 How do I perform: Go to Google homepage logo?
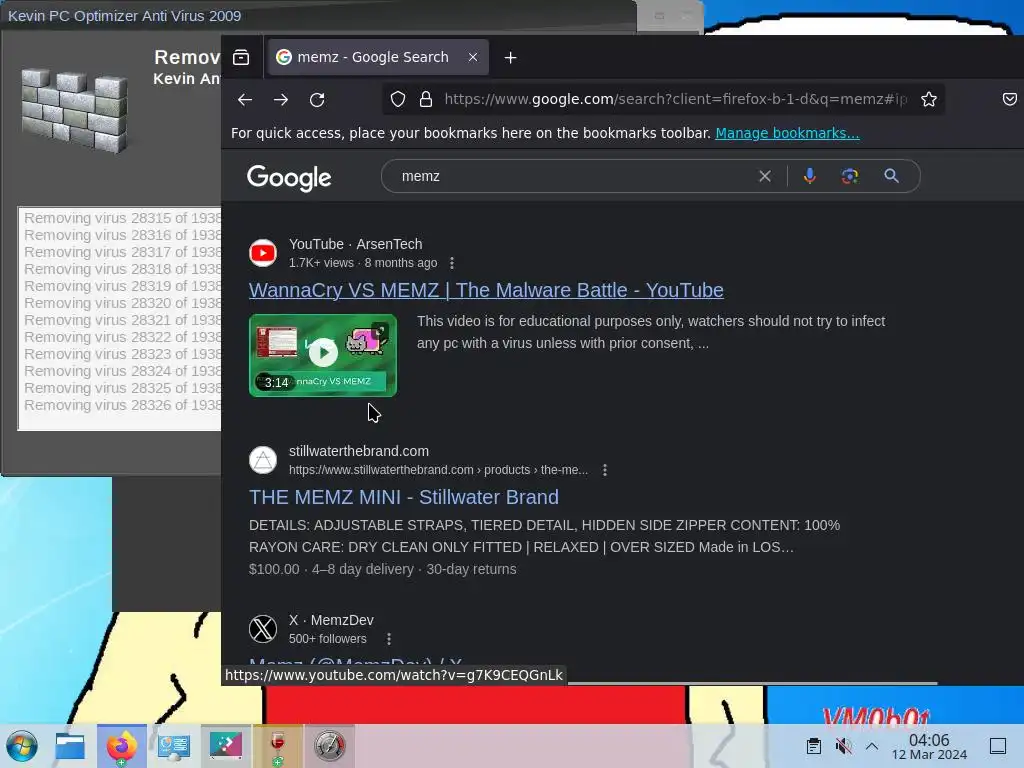click(x=289, y=178)
